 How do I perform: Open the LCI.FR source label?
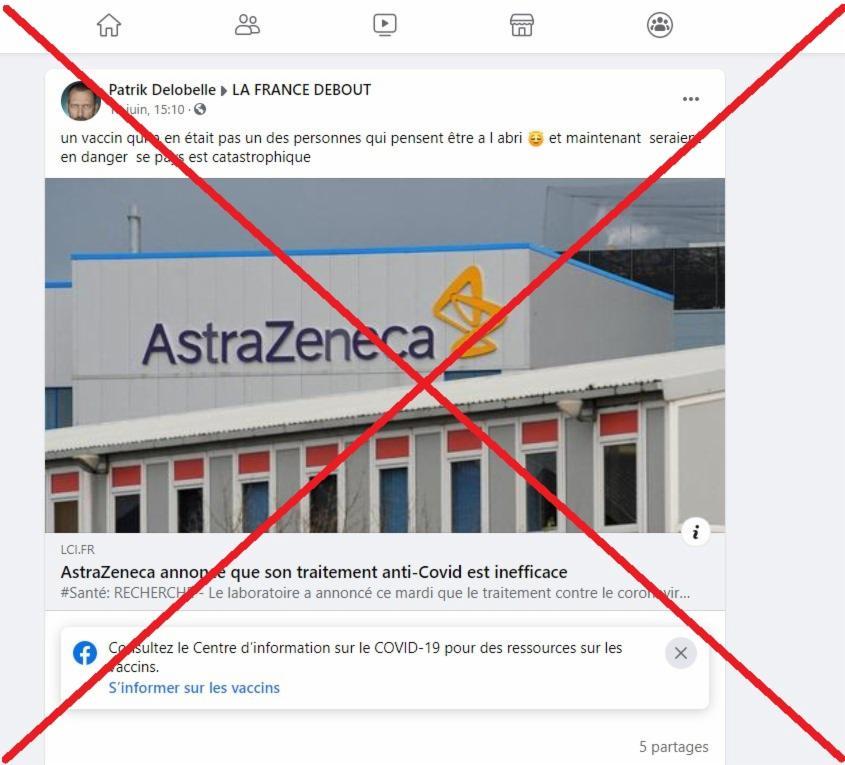(x=78, y=550)
